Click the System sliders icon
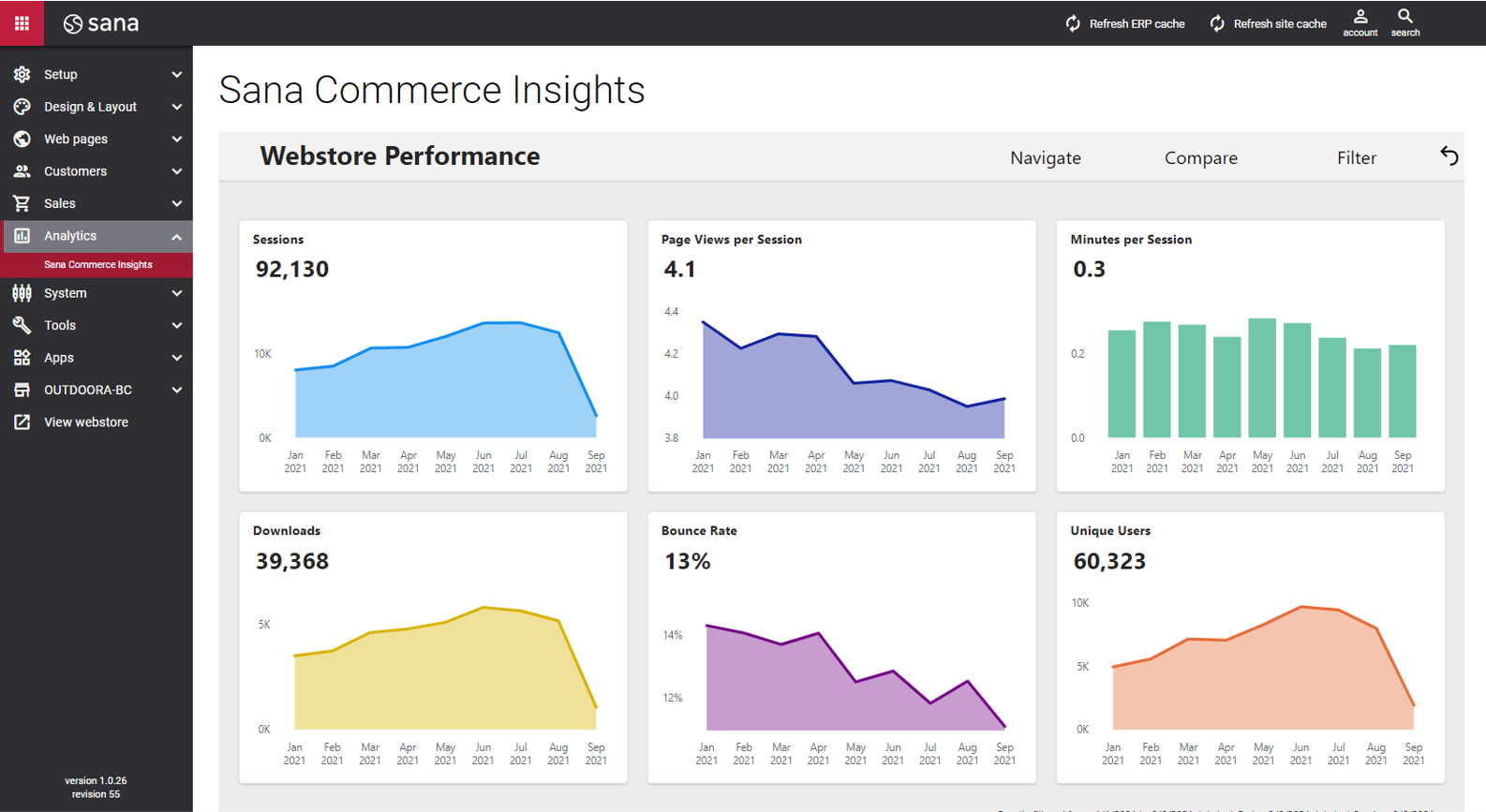 click(22, 293)
